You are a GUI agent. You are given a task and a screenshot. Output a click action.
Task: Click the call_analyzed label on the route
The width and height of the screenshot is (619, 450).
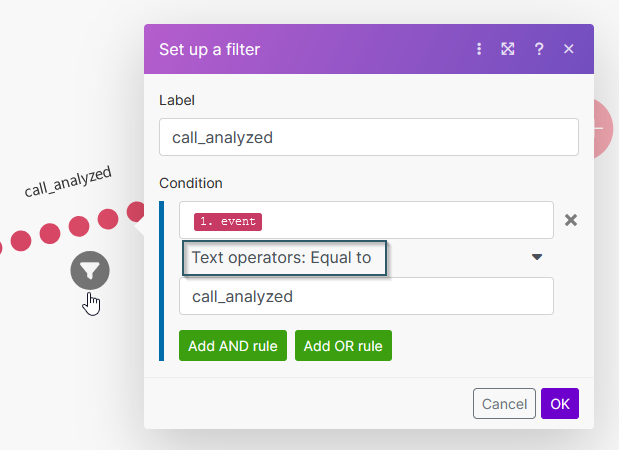click(68, 181)
